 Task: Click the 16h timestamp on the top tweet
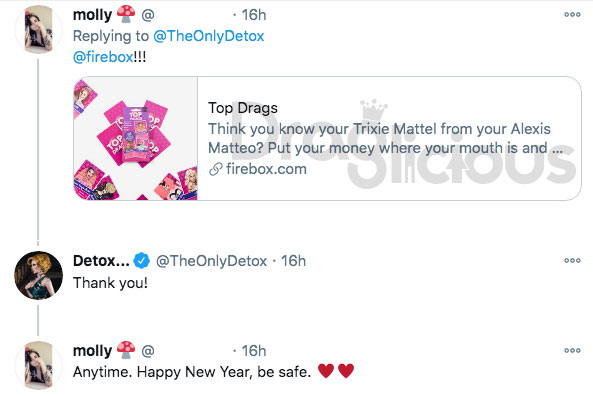click(x=254, y=15)
